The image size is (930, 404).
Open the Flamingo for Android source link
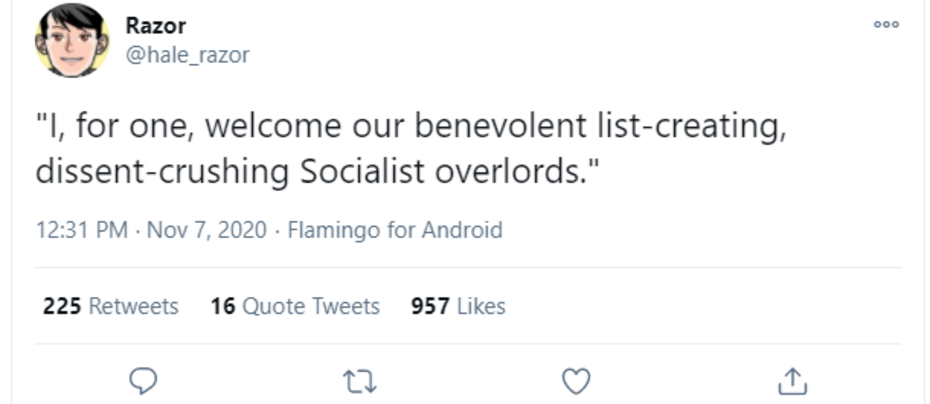coord(395,231)
